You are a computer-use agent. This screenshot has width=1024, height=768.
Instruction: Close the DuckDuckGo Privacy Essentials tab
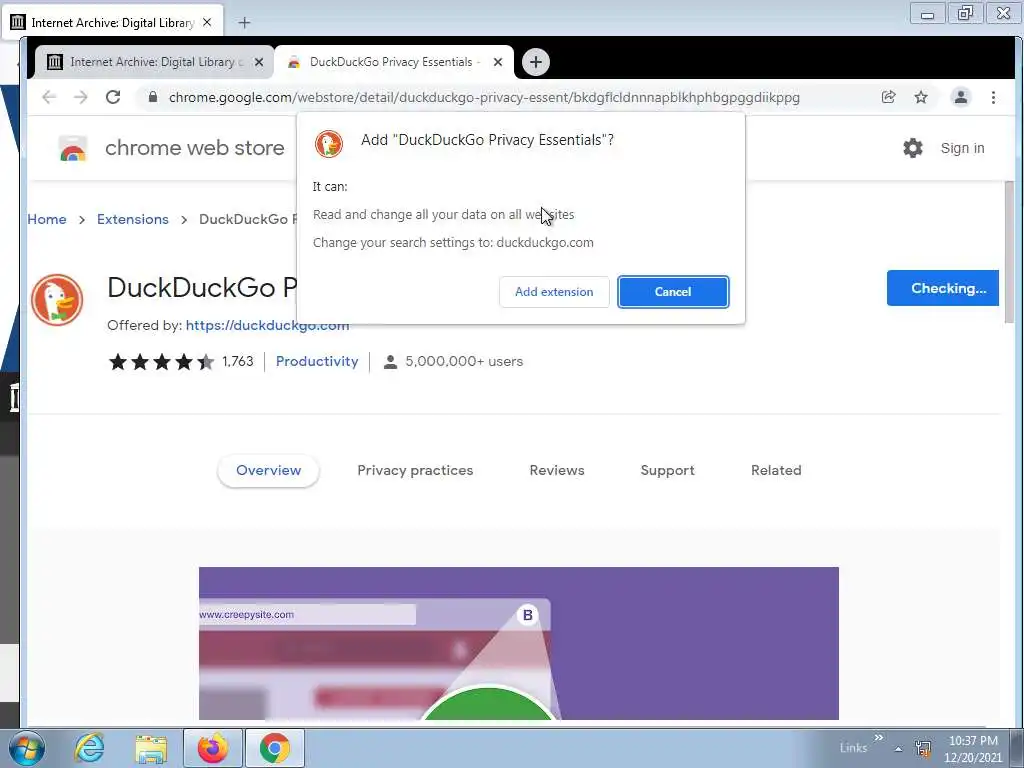click(498, 62)
